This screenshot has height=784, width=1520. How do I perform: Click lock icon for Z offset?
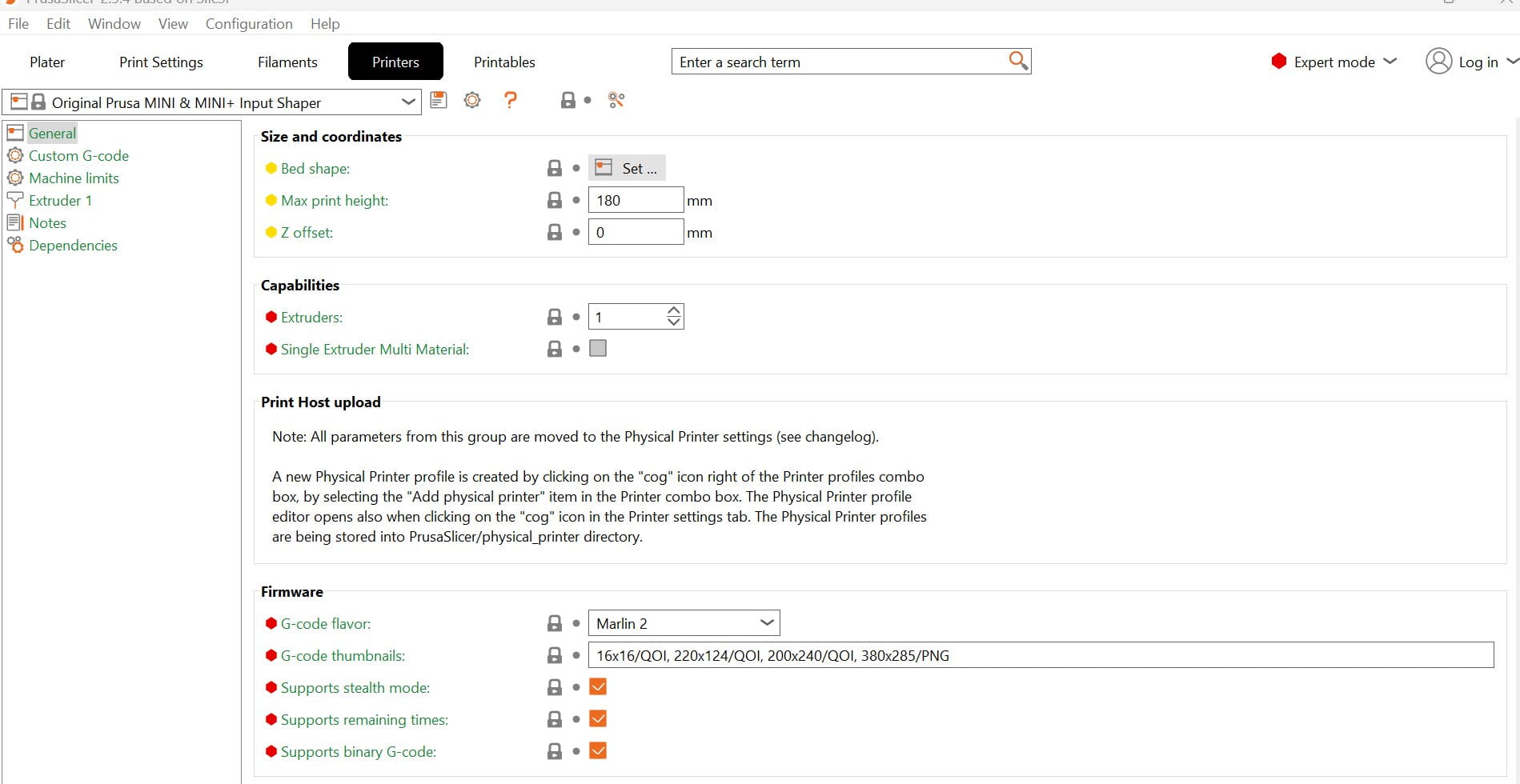554,232
